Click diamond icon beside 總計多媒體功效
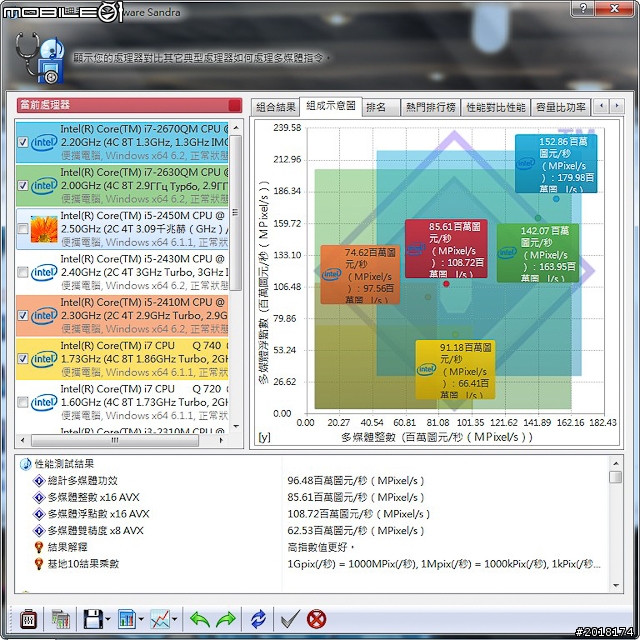 39,481
